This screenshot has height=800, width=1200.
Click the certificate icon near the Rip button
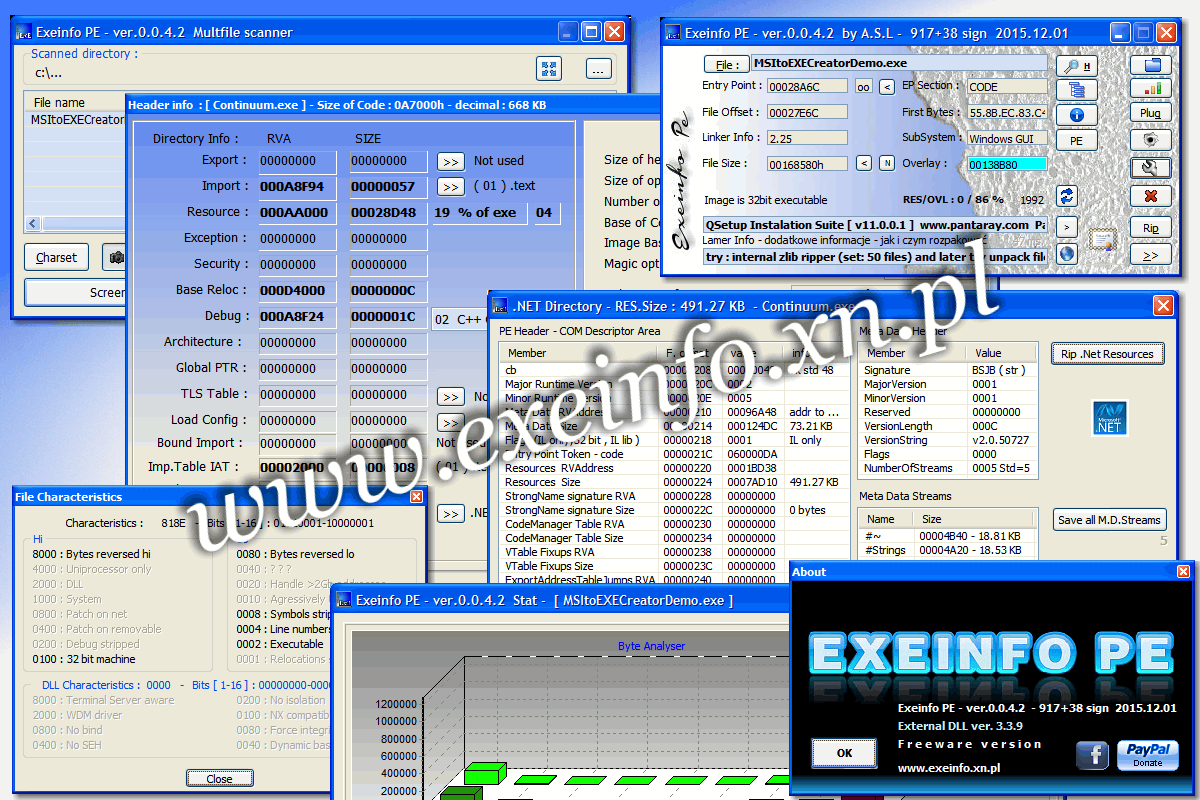tap(1103, 238)
